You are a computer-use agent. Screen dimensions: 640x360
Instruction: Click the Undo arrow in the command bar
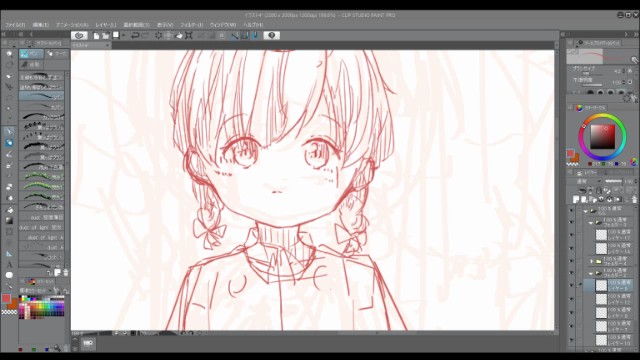click(135, 36)
